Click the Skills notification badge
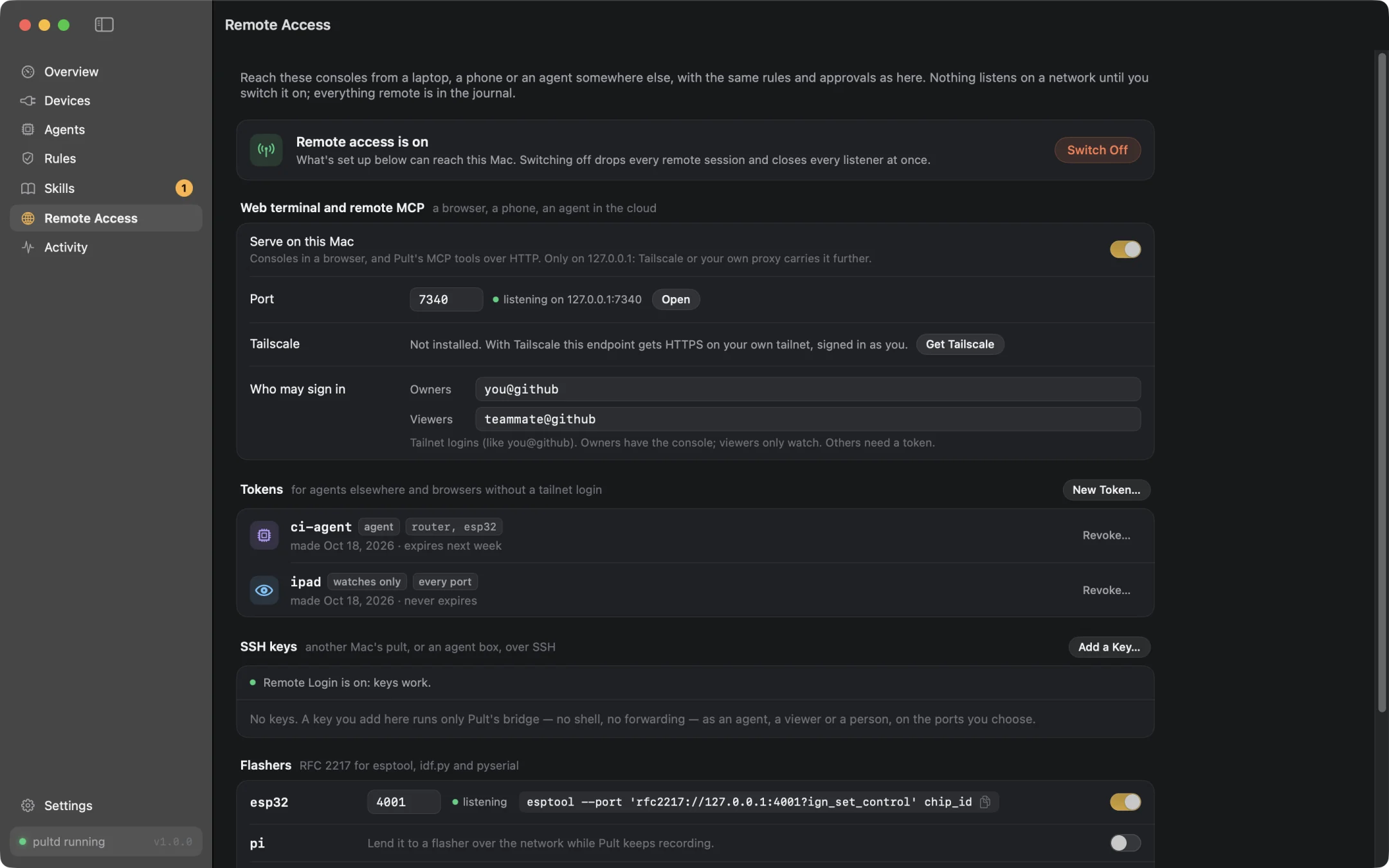The height and width of the screenshot is (868, 1389). click(x=184, y=188)
